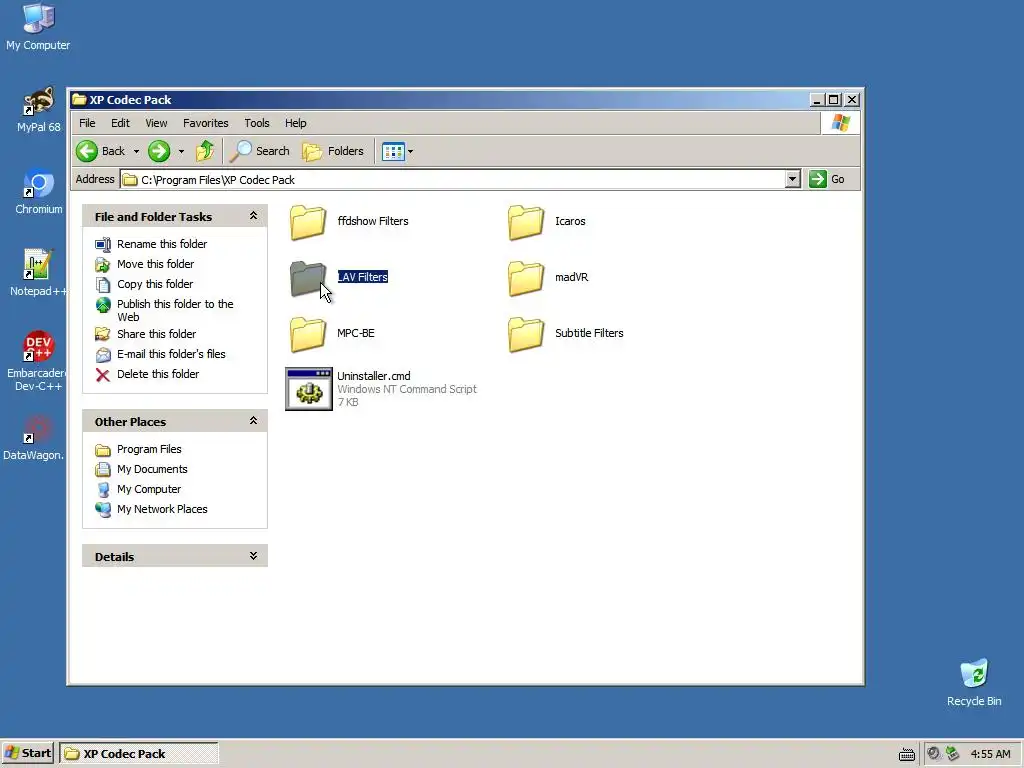Open My Documents in Other Places
The width and height of the screenshot is (1024, 768).
point(152,470)
